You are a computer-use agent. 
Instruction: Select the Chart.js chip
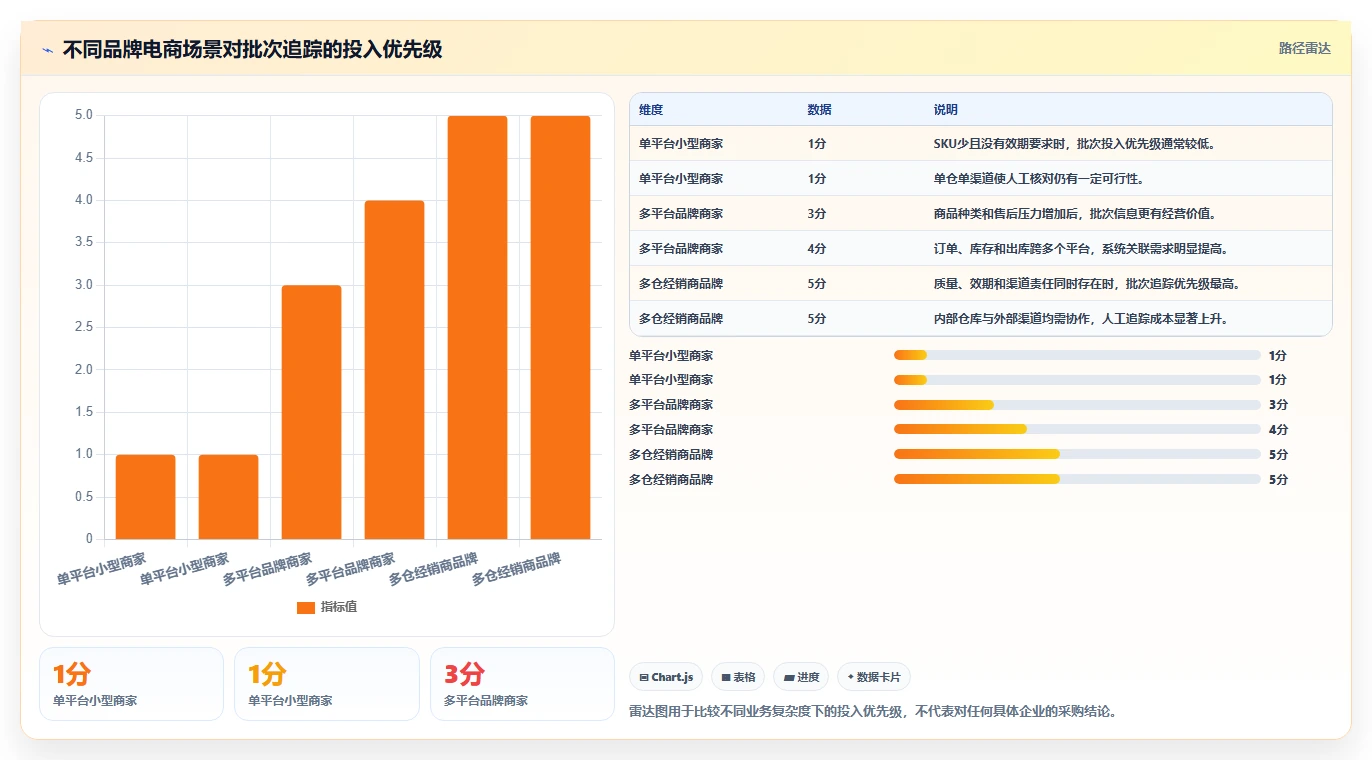click(667, 677)
